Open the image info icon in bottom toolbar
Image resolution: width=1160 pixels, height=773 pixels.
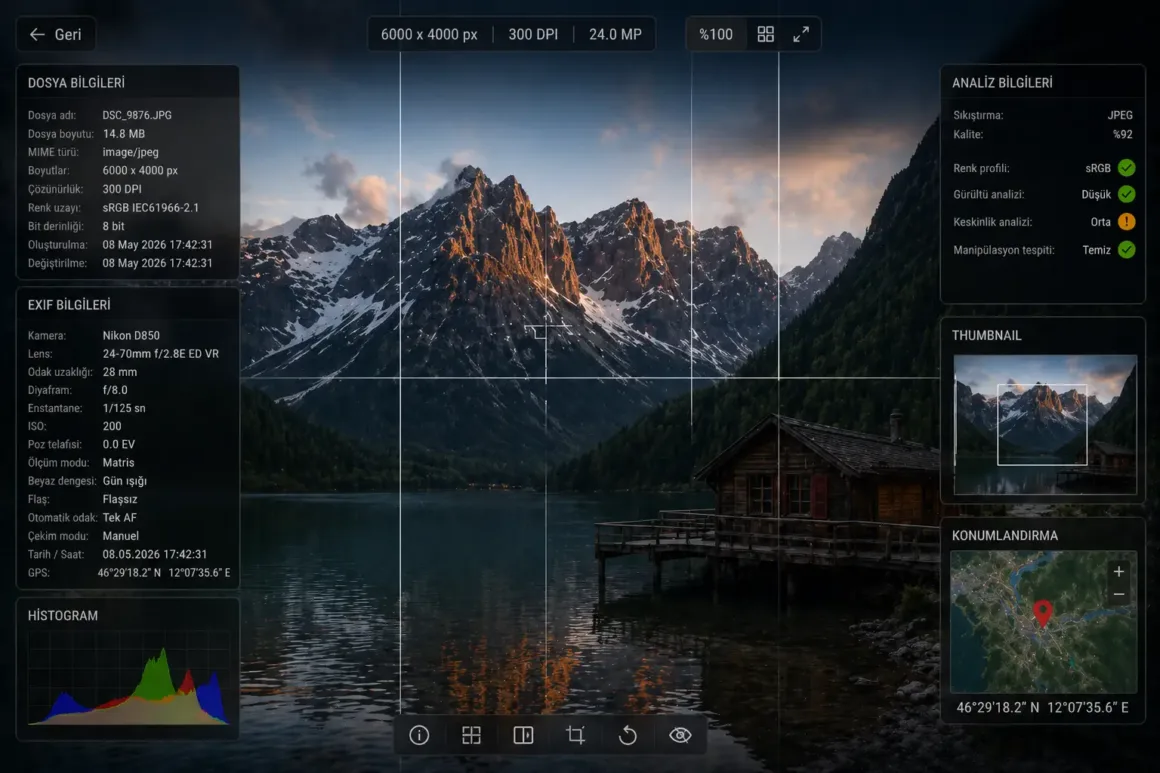pos(419,735)
